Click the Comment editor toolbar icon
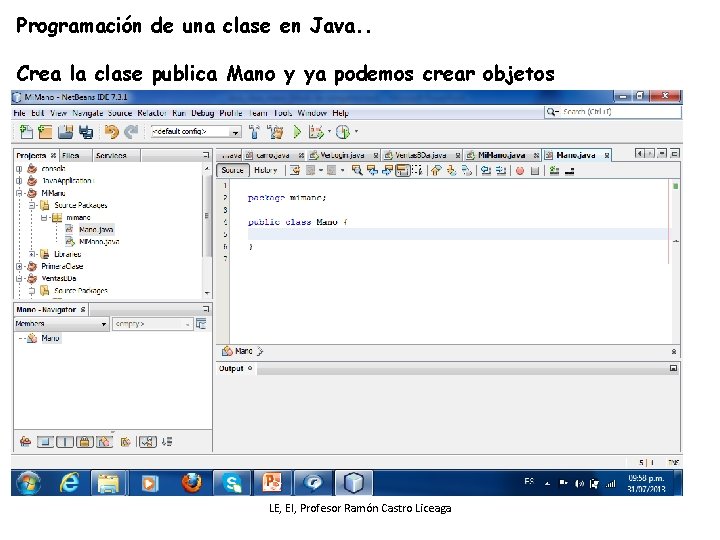 (x=554, y=171)
